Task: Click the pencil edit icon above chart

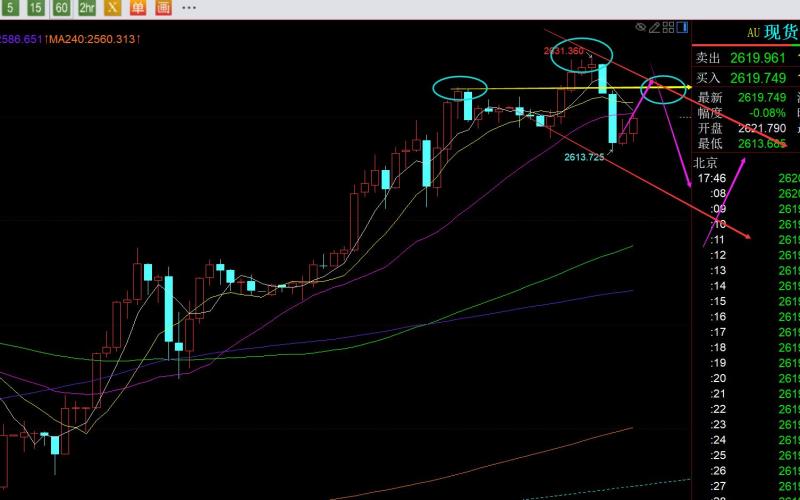Action: [655, 28]
